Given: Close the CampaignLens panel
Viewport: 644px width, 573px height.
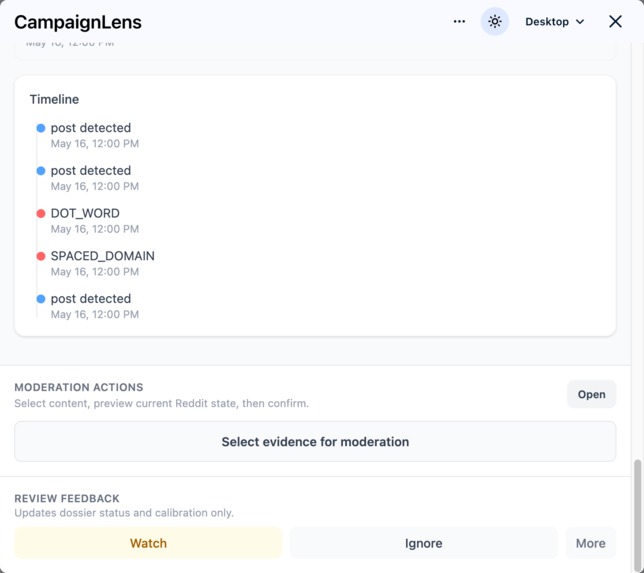Looking at the screenshot, I should point(615,21).
